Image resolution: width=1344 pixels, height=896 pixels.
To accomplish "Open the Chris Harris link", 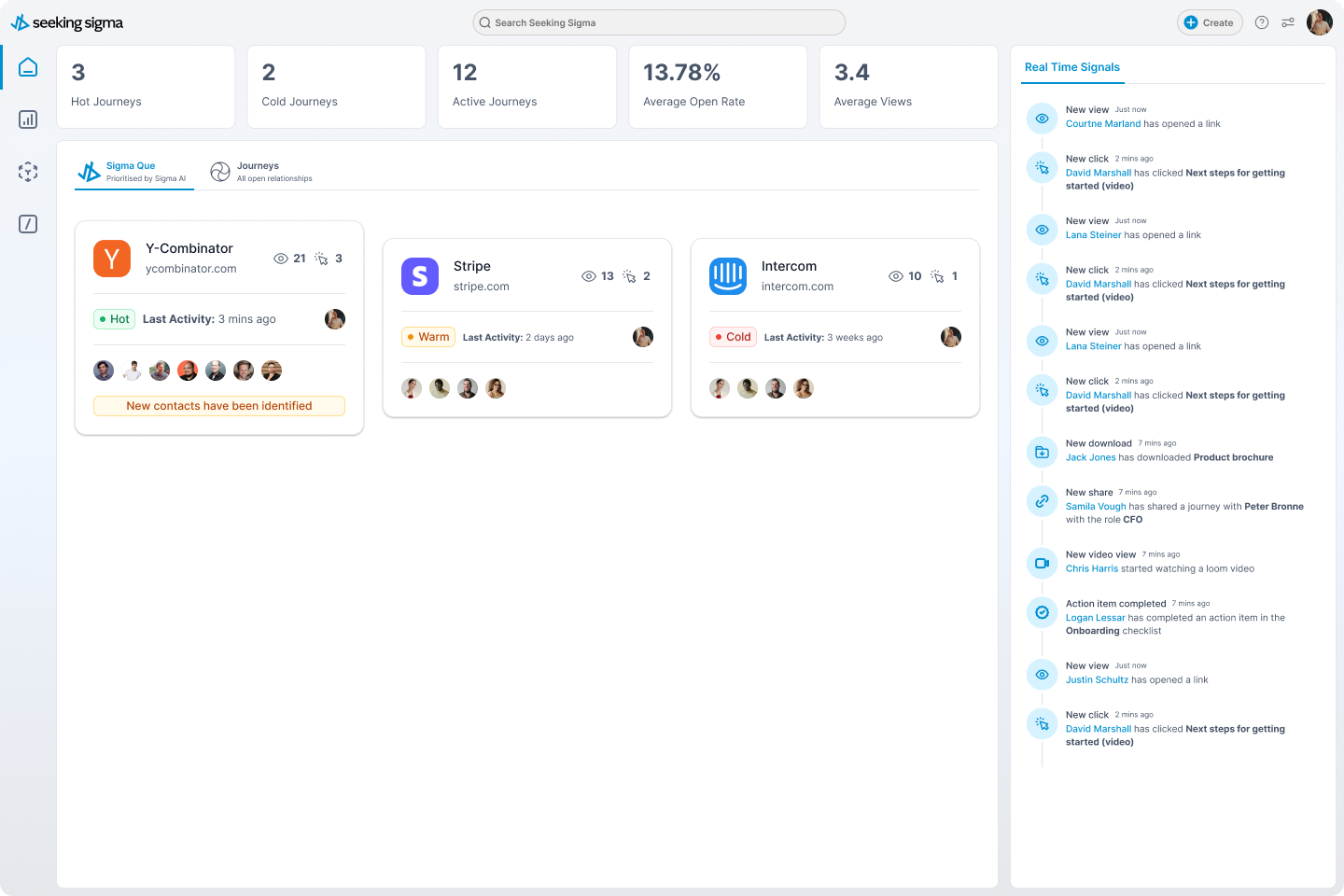I will click(x=1092, y=569).
